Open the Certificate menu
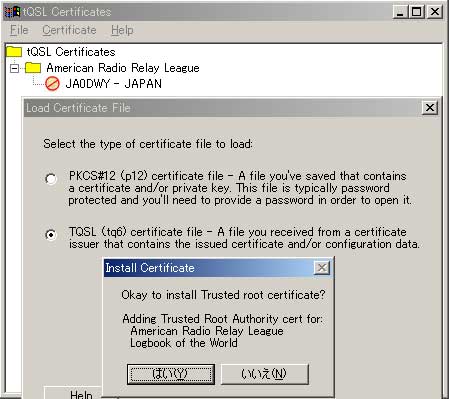Viewport: 449px width, 399px height. point(69,30)
